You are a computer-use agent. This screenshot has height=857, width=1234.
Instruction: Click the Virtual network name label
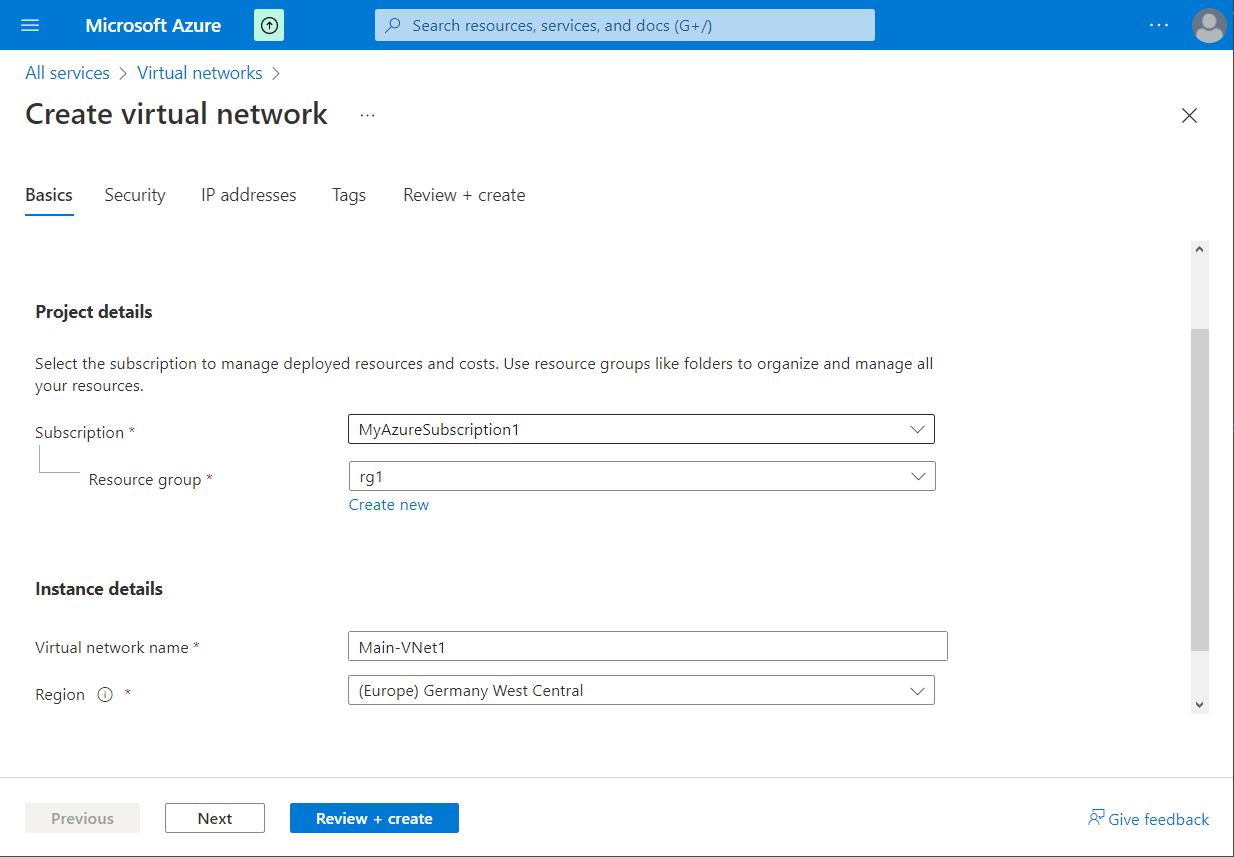pyautogui.click(x=112, y=648)
